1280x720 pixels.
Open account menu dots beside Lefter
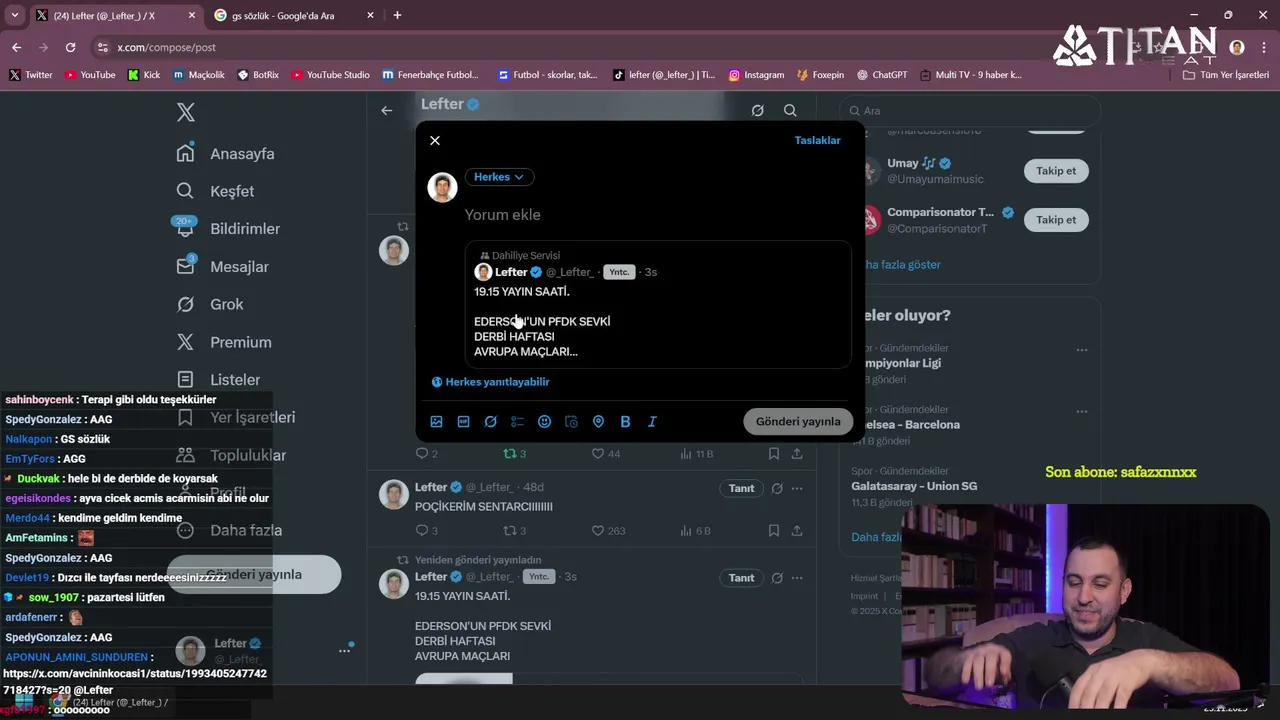click(x=344, y=651)
